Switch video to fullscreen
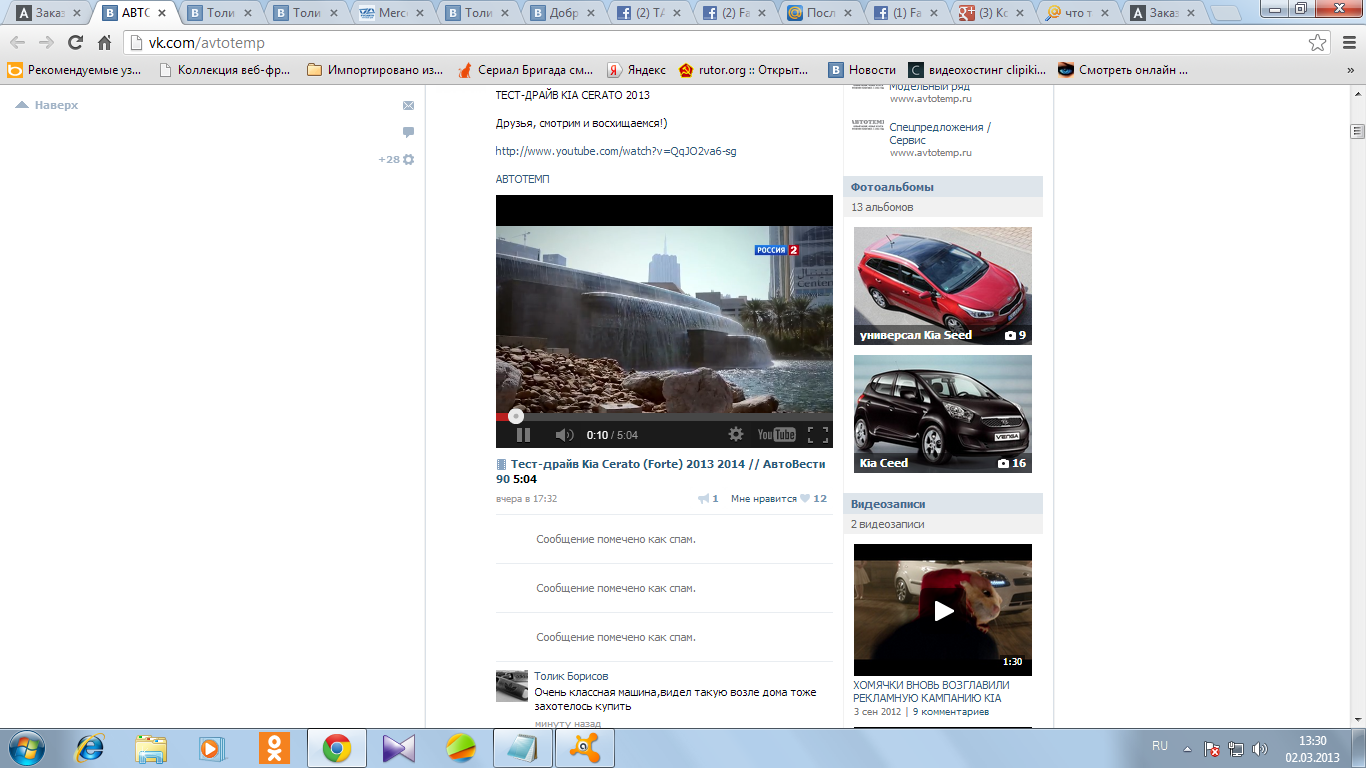The height and width of the screenshot is (768, 1366). pyautogui.click(x=818, y=435)
